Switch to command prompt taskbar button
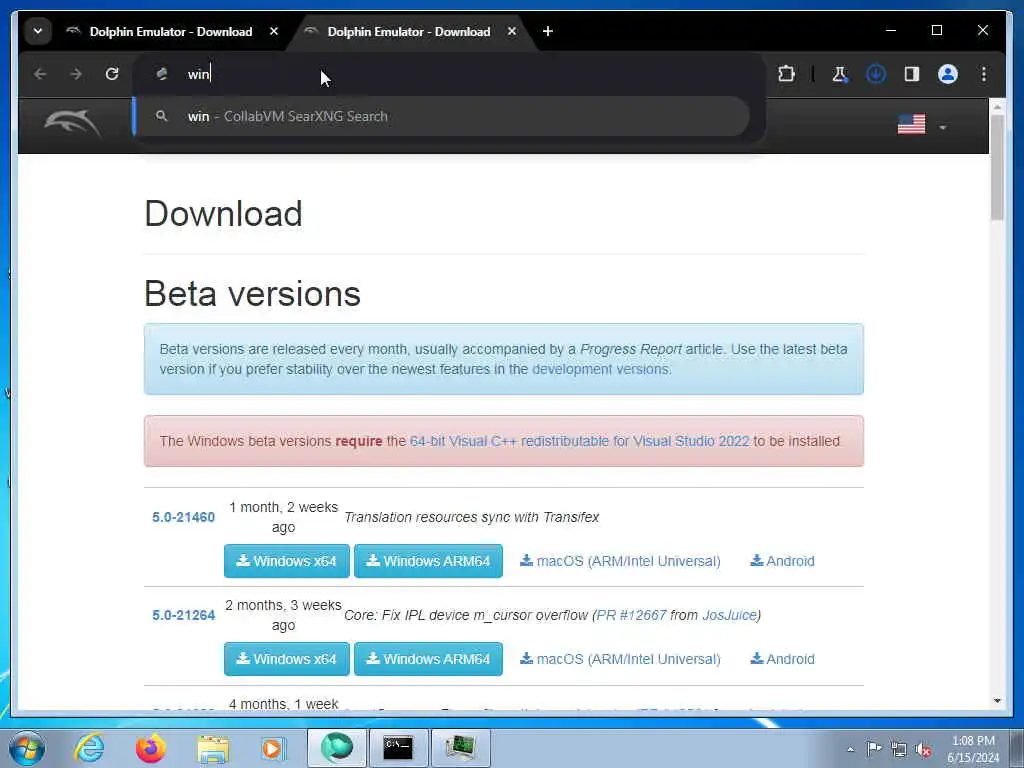This screenshot has width=1024, height=768. 398,748
